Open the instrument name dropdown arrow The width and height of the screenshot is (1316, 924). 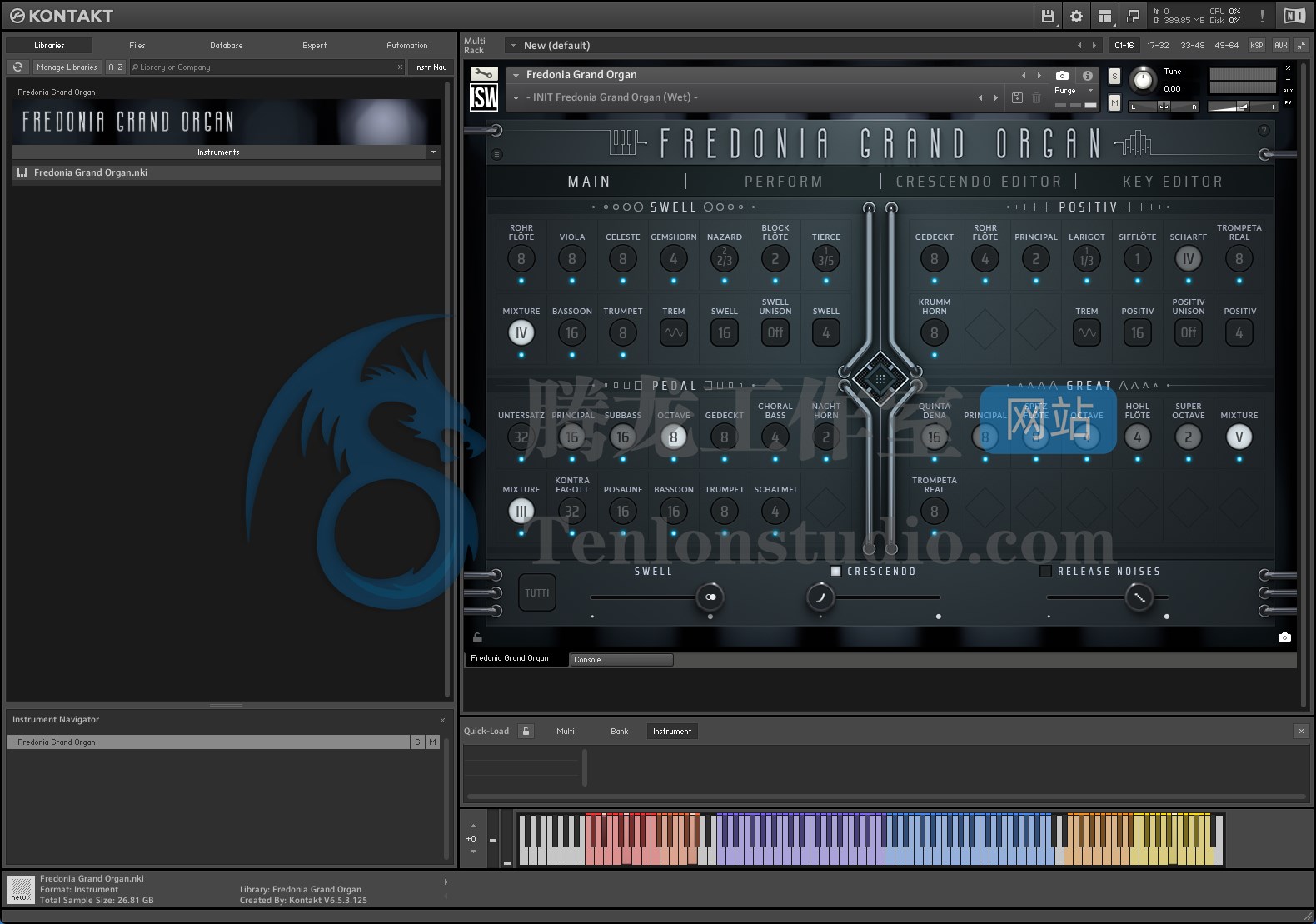coord(516,75)
